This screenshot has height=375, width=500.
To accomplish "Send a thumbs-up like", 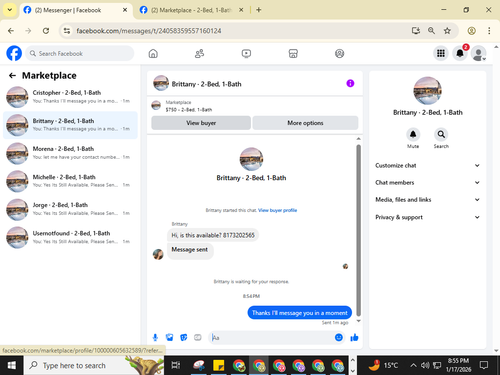I will click(354, 337).
